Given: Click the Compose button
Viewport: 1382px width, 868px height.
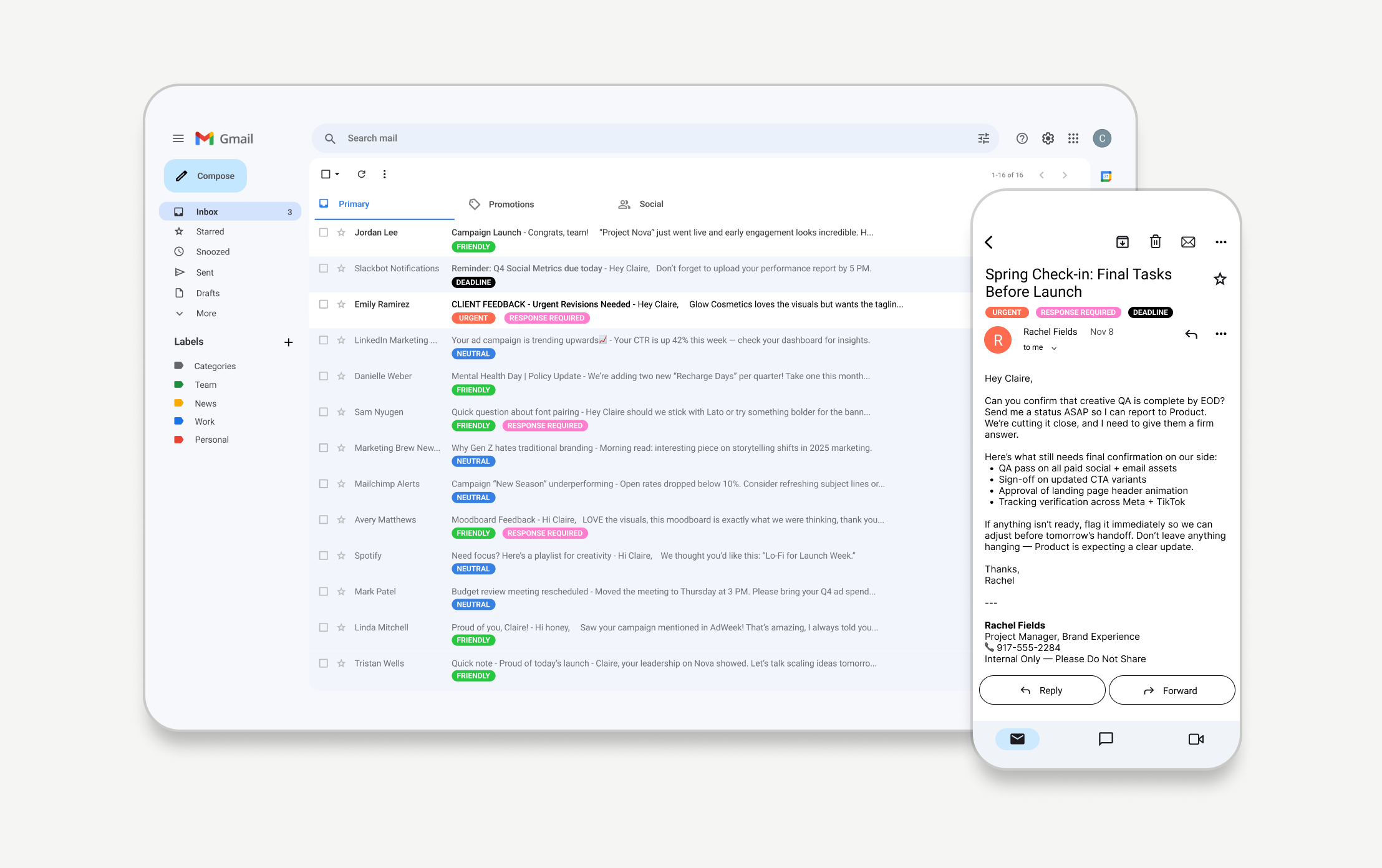Looking at the screenshot, I should click(x=205, y=176).
